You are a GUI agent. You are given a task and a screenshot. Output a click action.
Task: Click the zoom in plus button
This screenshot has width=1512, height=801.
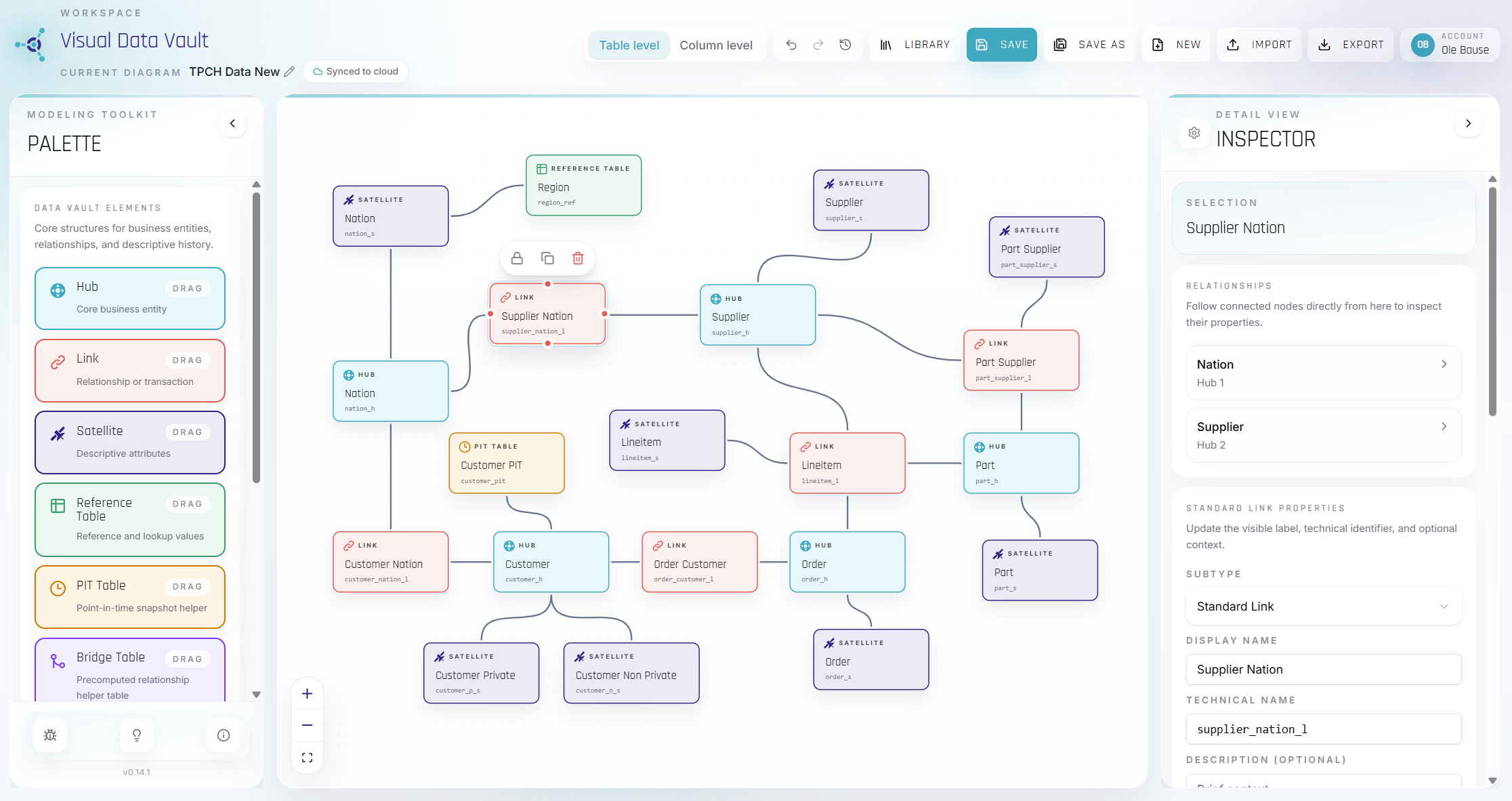tap(307, 693)
